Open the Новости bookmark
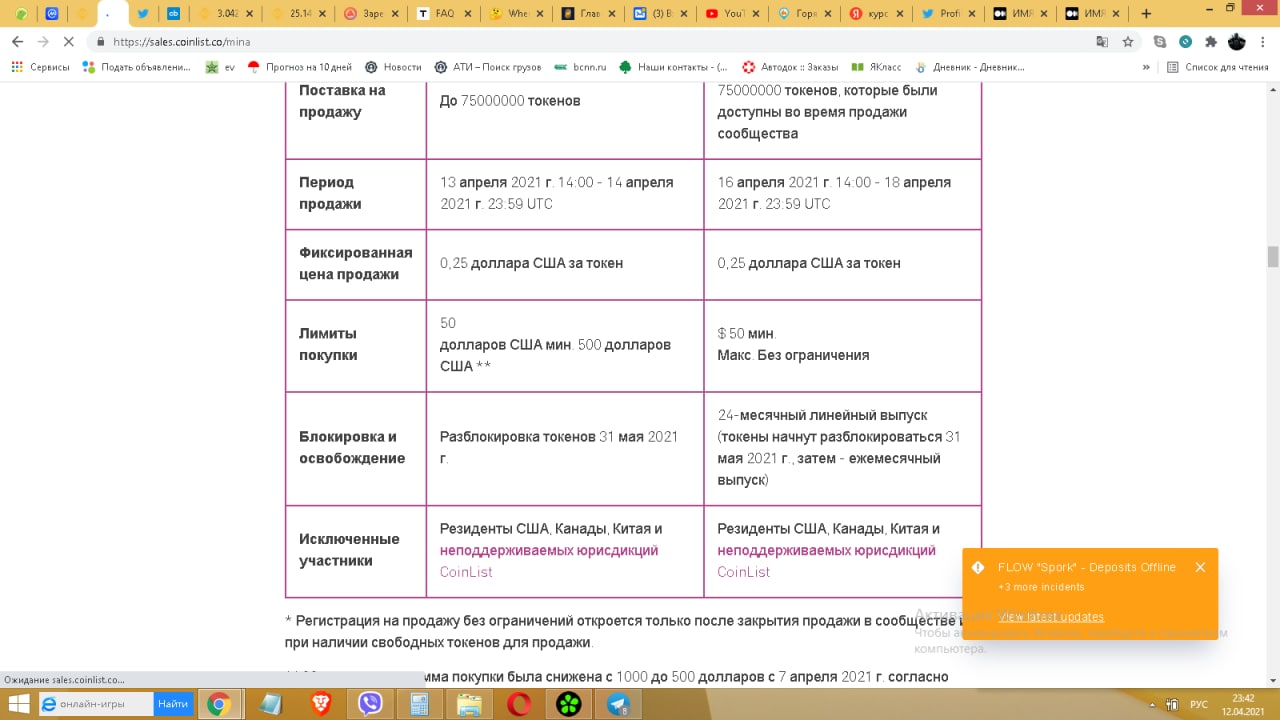The width and height of the screenshot is (1280, 720). click(x=393, y=67)
